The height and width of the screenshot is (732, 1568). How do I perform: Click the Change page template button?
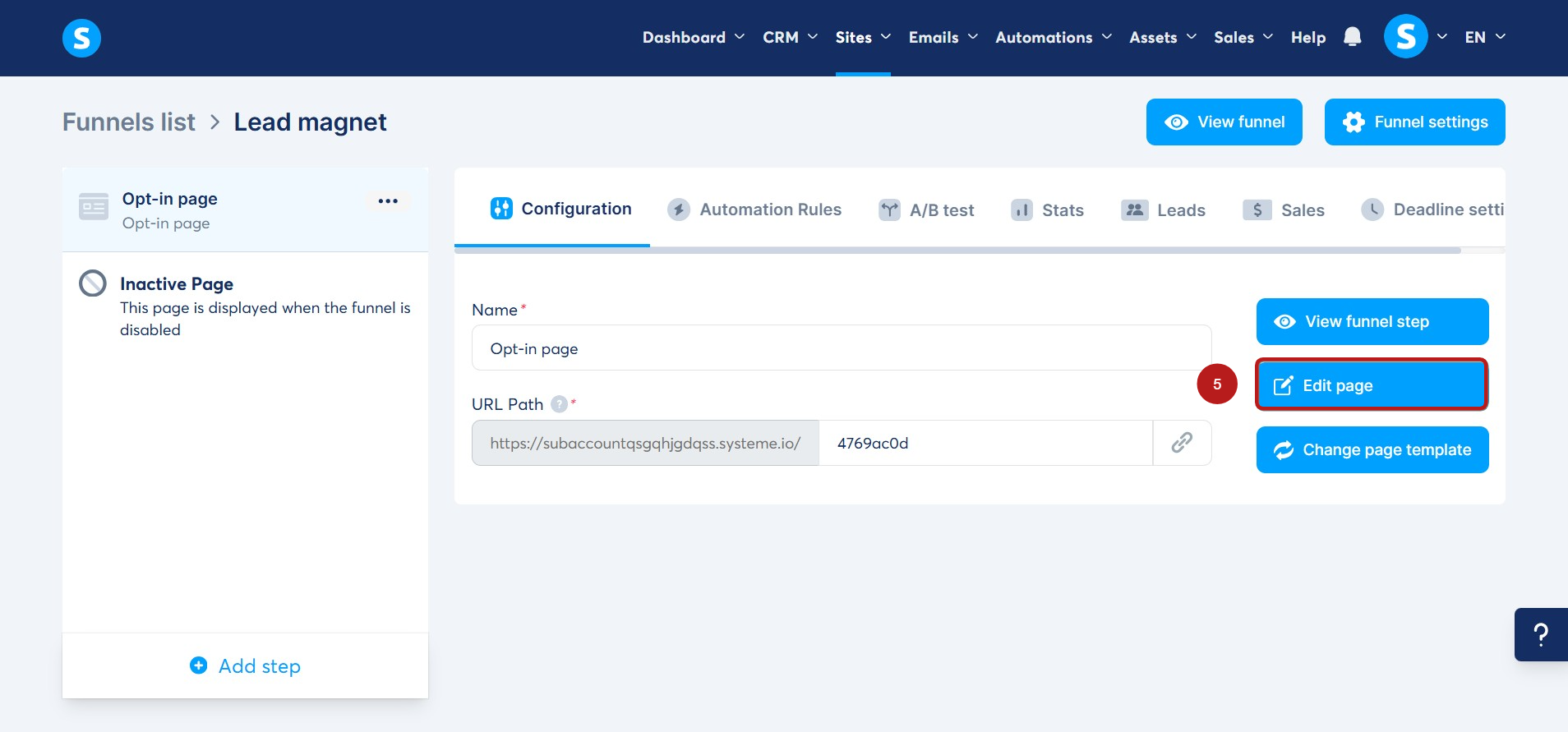[1372, 450]
